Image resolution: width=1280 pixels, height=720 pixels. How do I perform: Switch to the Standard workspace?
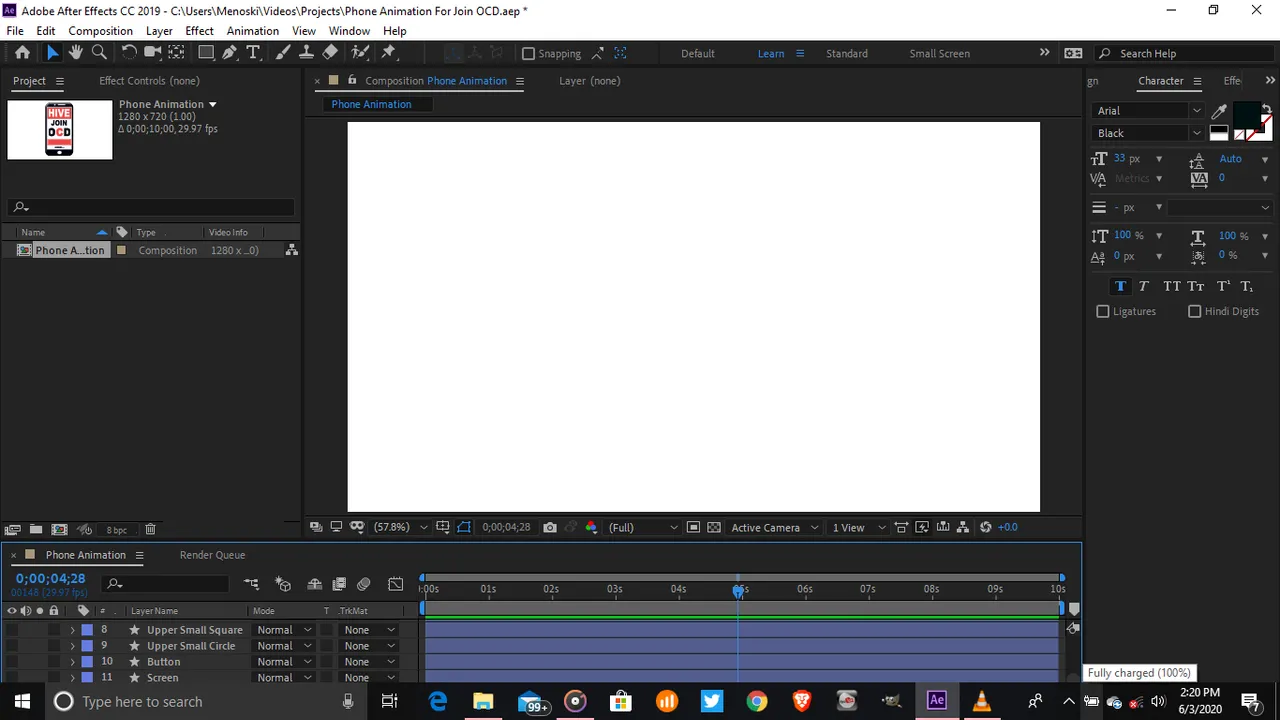847,53
